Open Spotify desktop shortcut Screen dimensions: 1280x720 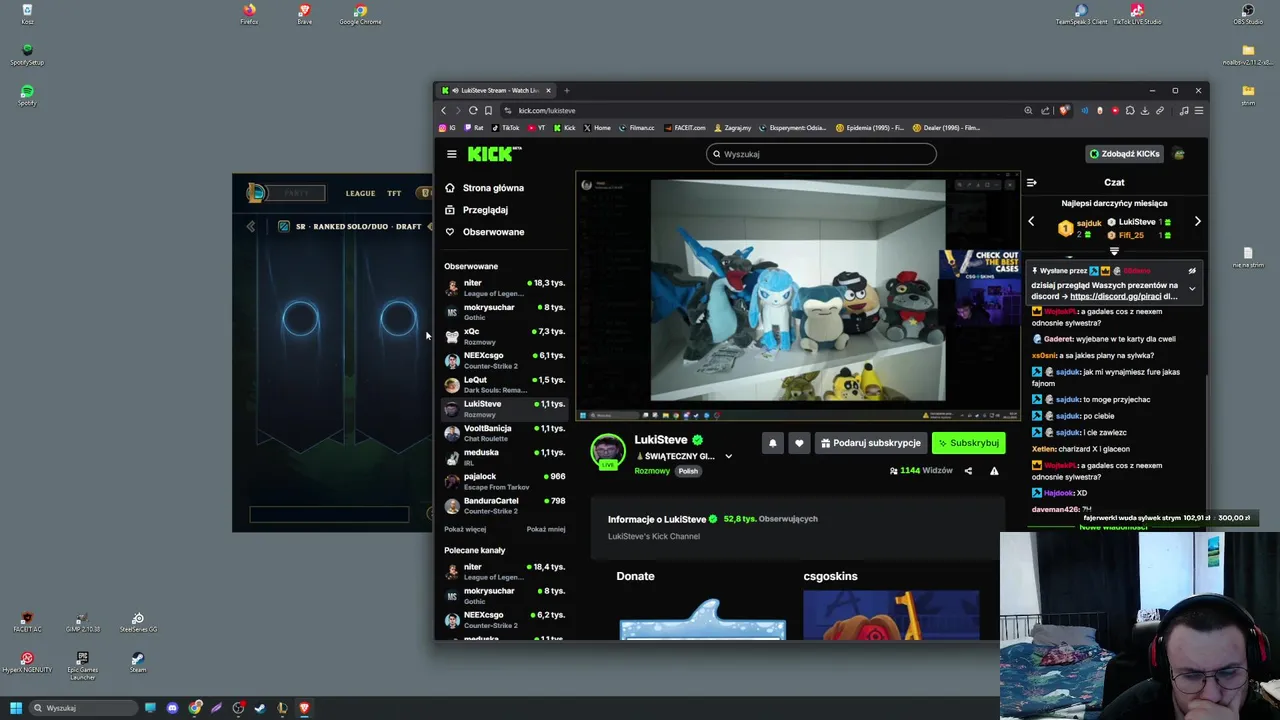click(x=27, y=95)
